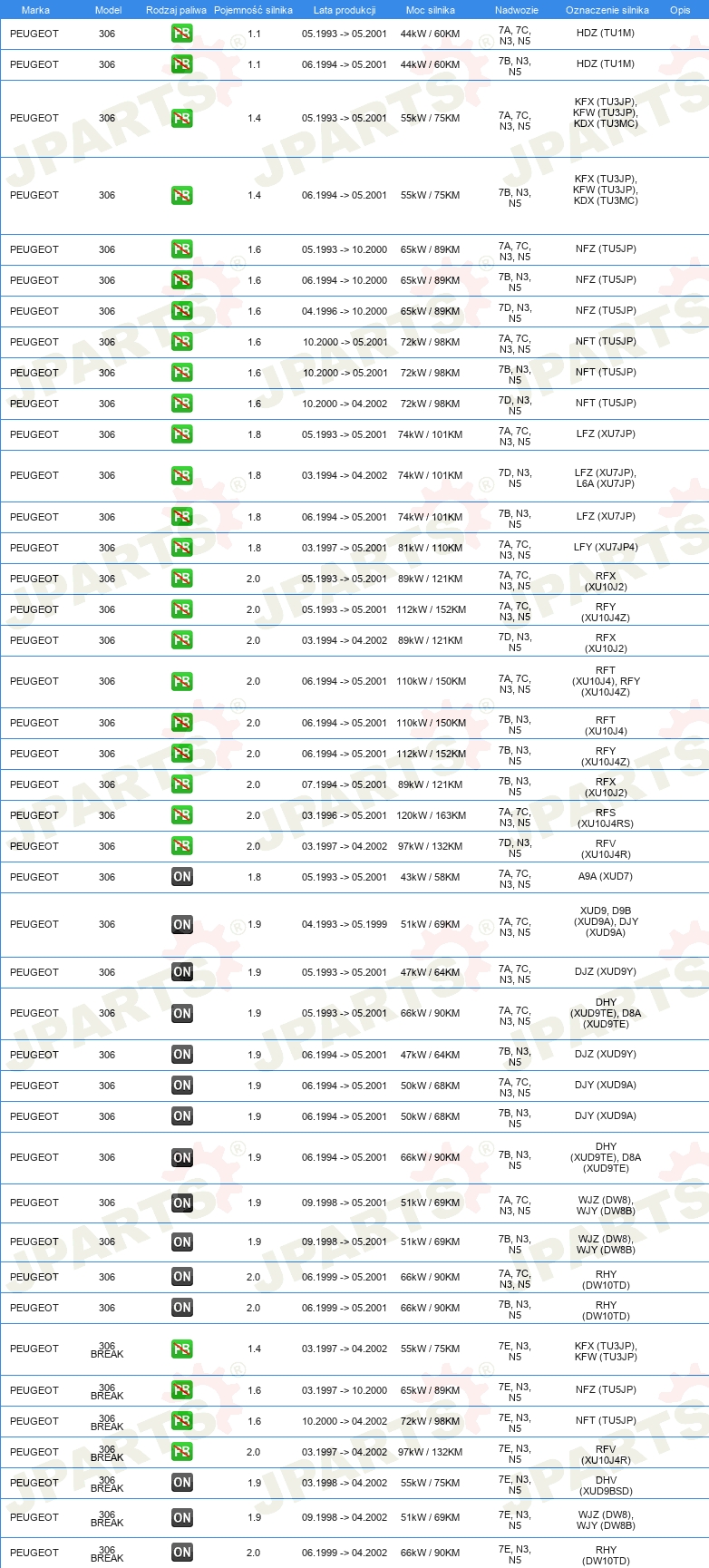Select ON icon in DJY 7A, 7C row
709x1568 pixels.
click(x=182, y=1086)
